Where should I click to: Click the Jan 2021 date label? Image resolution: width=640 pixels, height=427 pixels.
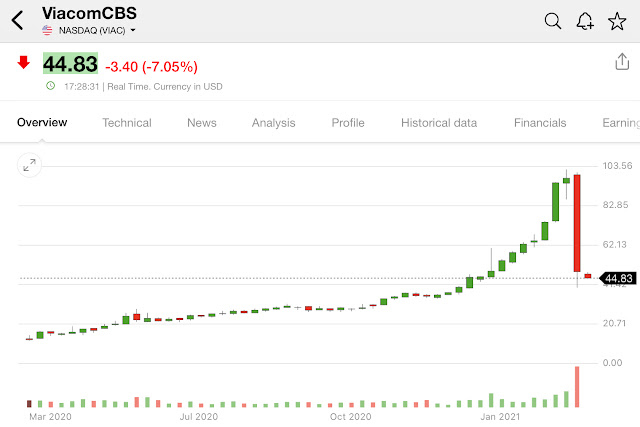pos(500,417)
